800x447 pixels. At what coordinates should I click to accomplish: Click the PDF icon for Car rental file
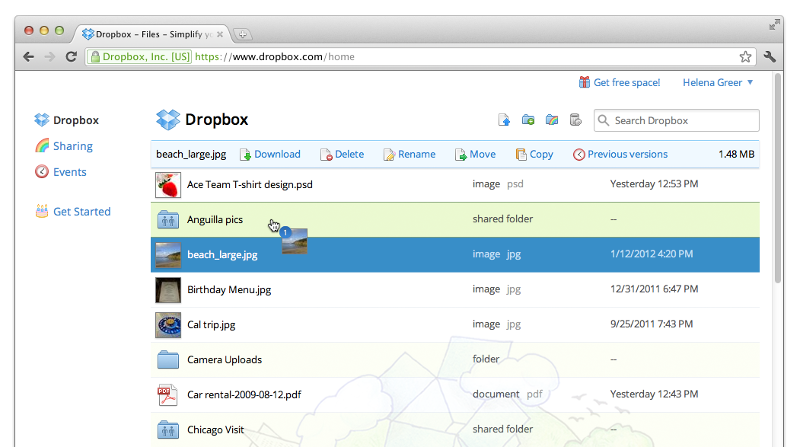pyautogui.click(x=167, y=394)
